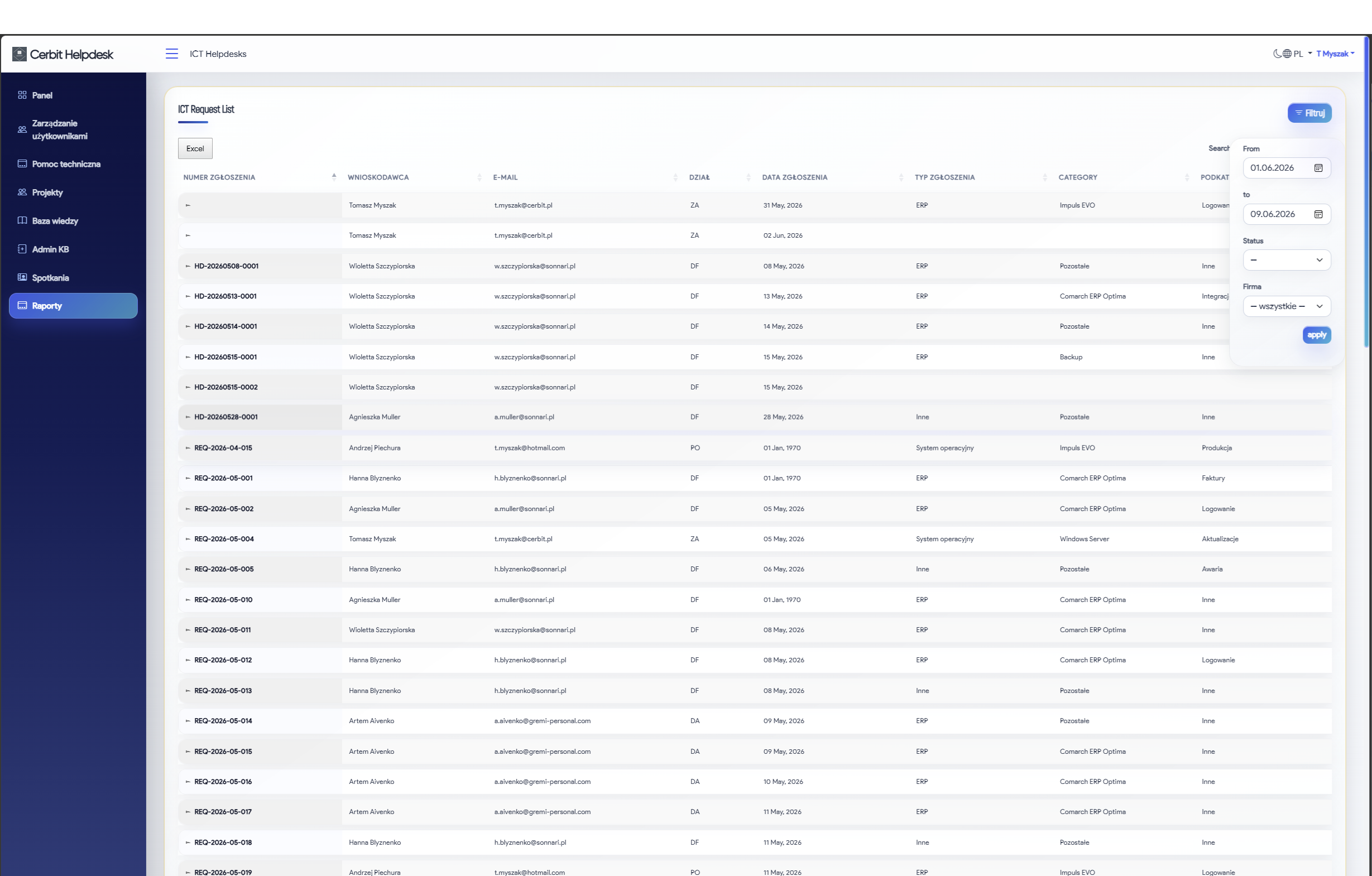The width and height of the screenshot is (1372, 876).
Task: Select request number REQ-2026-05-012
Action: coord(223,660)
